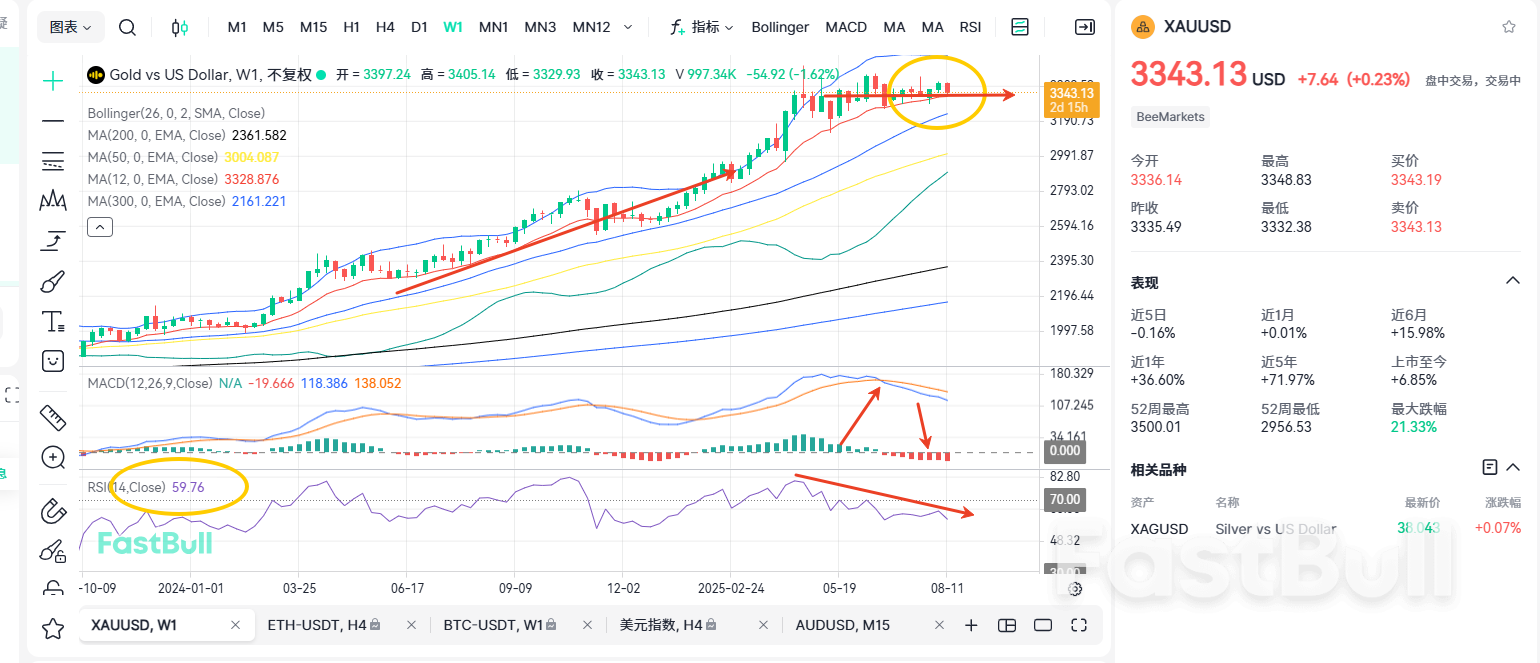Open the XAGUSD related symbol link
Screen dimensions: 1540x663
click(1159, 528)
